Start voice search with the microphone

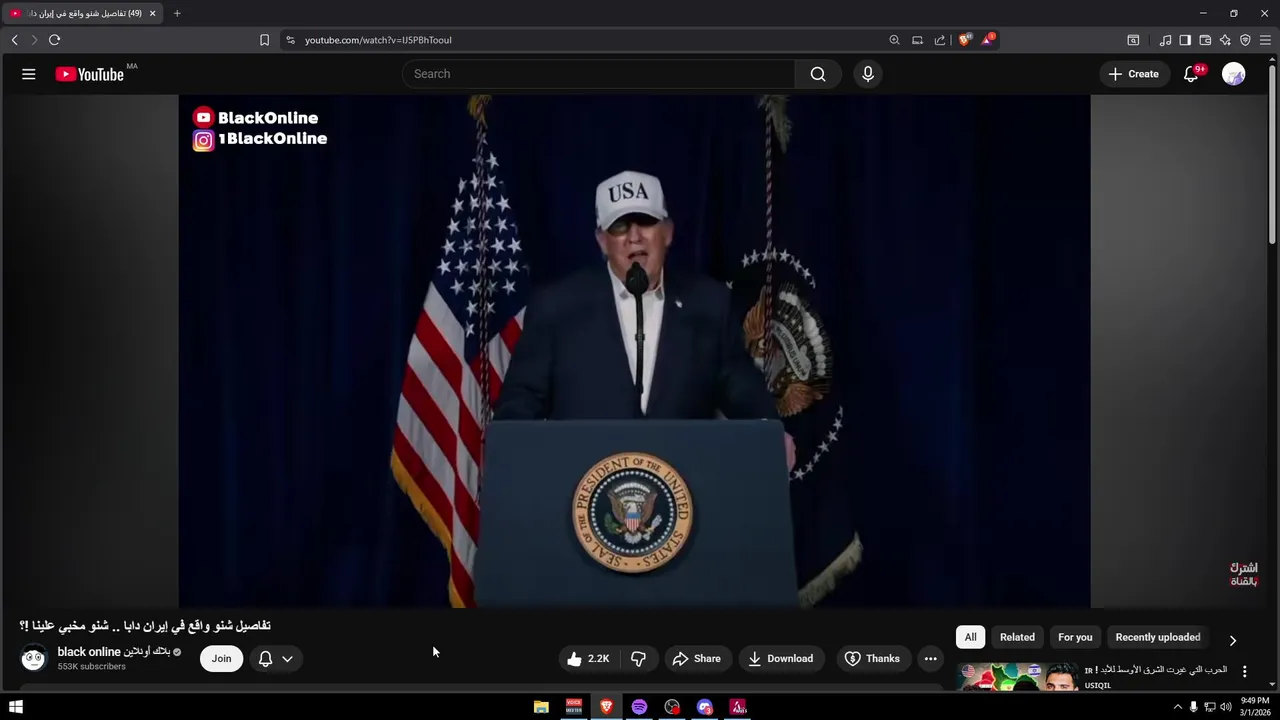868,74
